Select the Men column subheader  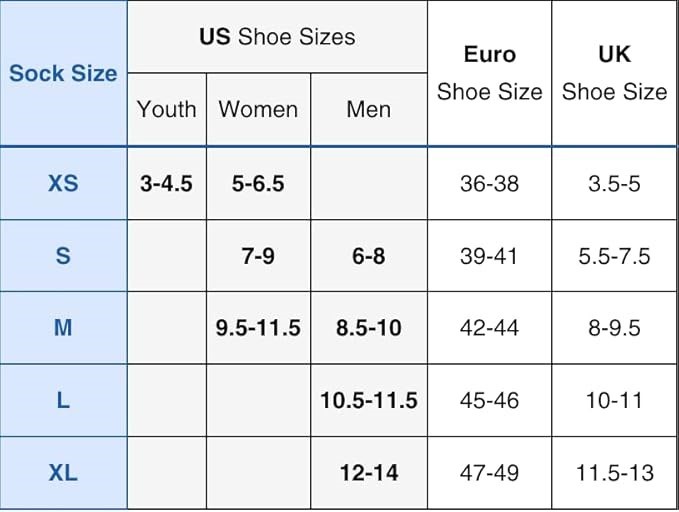pos(368,109)
